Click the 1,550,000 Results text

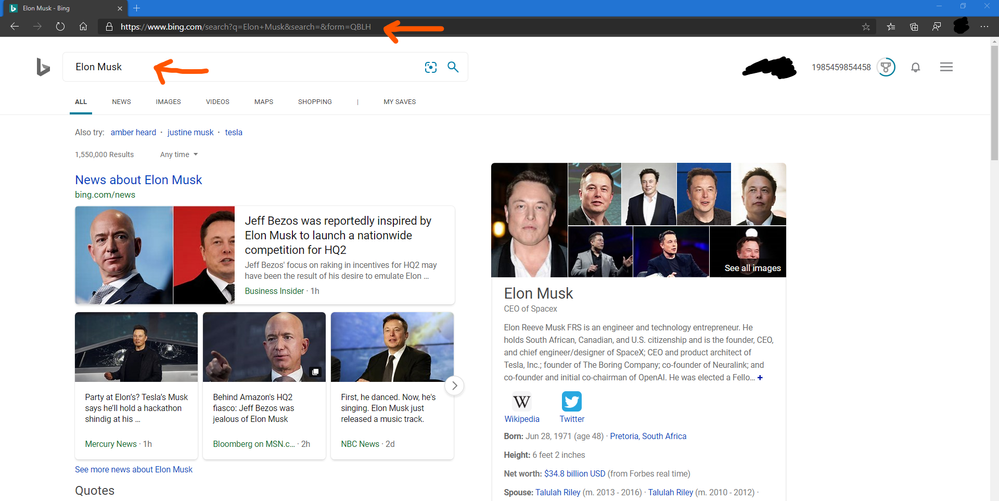(104, 154)
